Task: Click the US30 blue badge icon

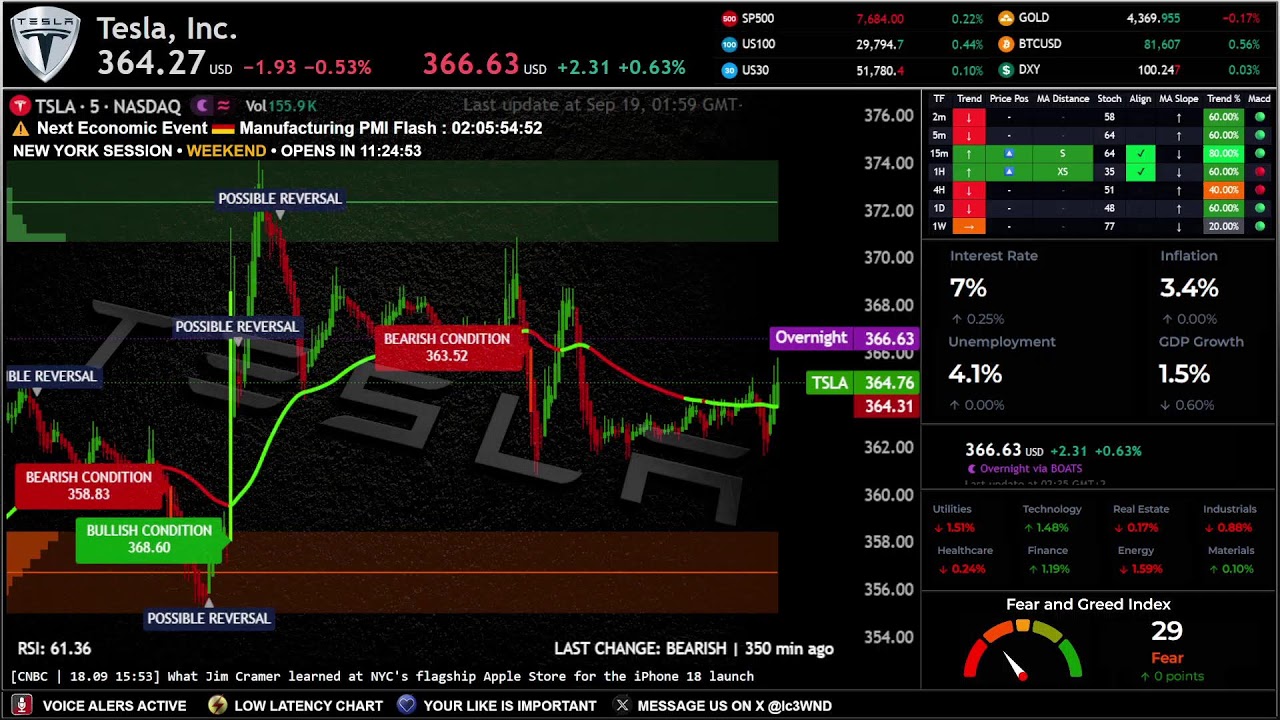Action: point(729,70)
